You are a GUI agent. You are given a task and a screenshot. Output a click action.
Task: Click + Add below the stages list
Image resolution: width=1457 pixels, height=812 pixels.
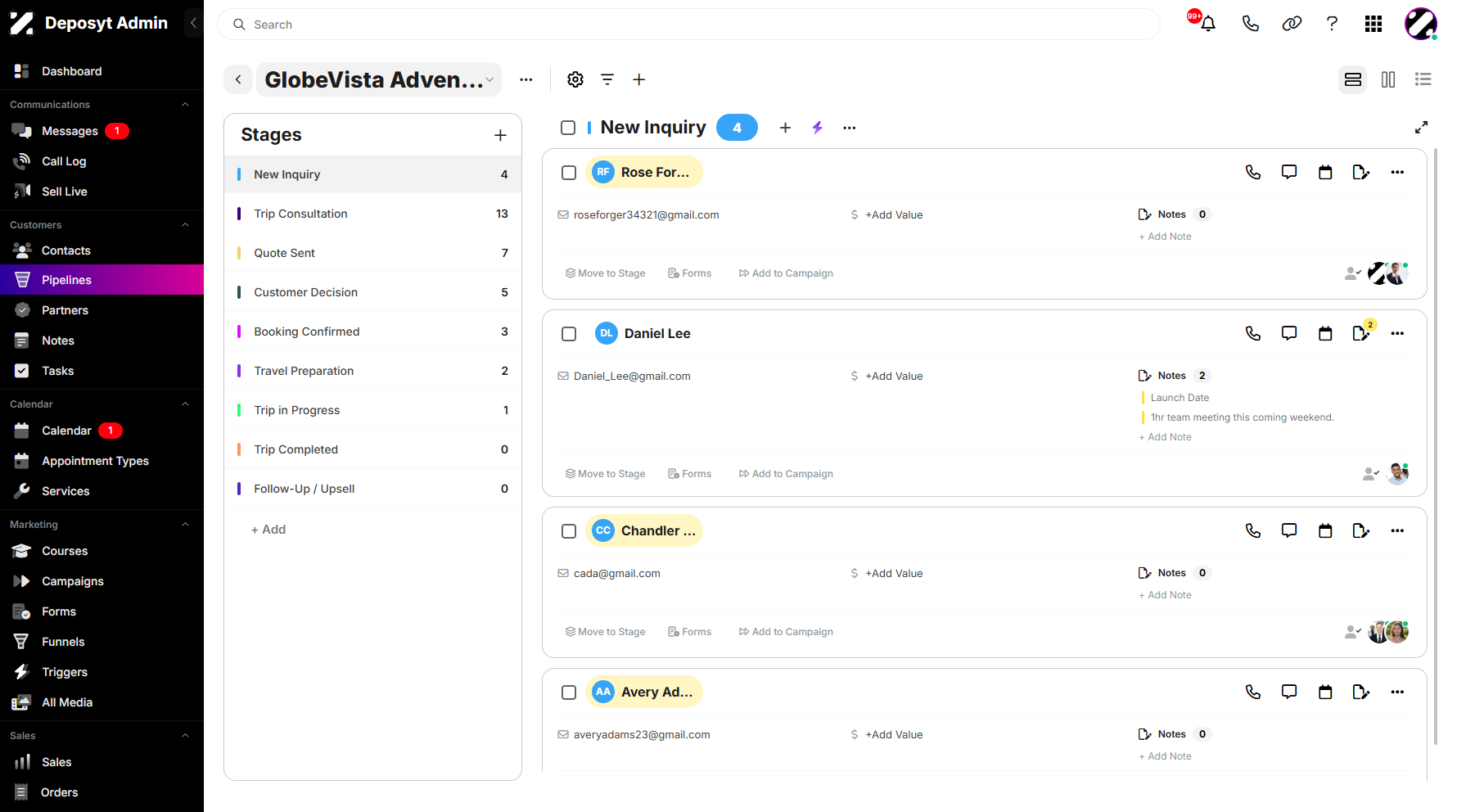(268, 530)
